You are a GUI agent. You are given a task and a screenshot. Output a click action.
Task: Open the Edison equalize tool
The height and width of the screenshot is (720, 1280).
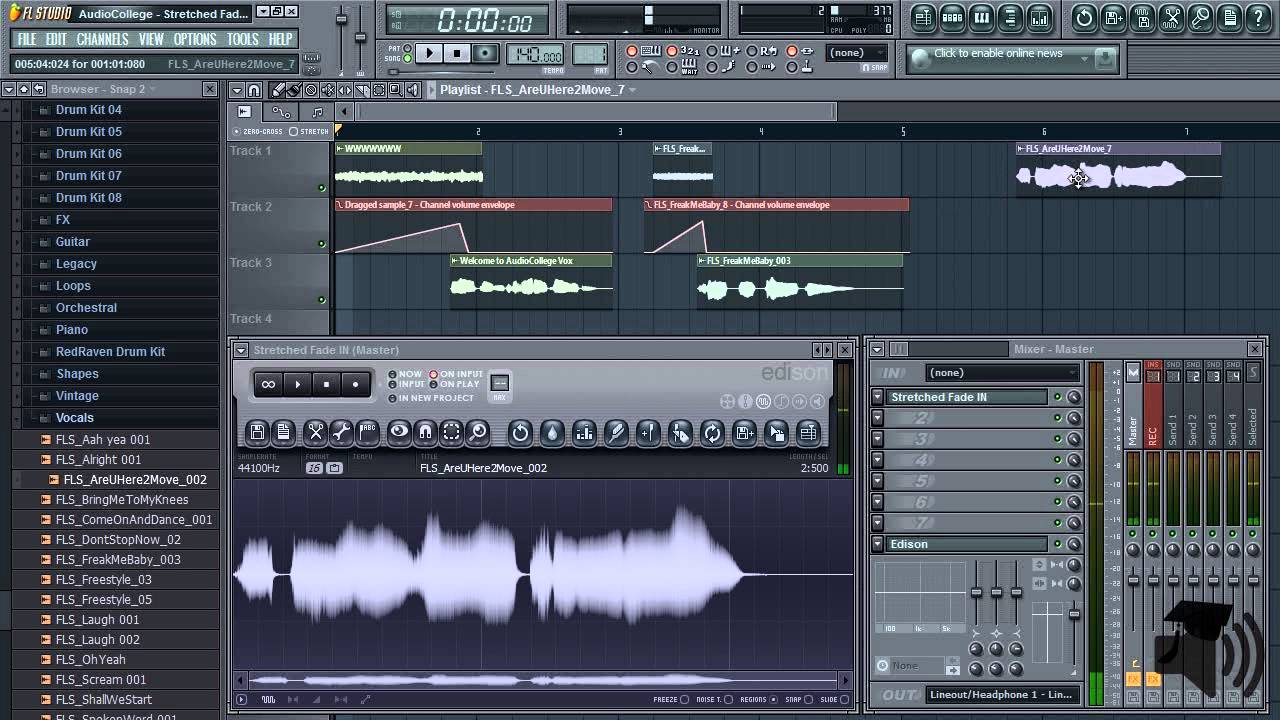click(x=585, y=432)
